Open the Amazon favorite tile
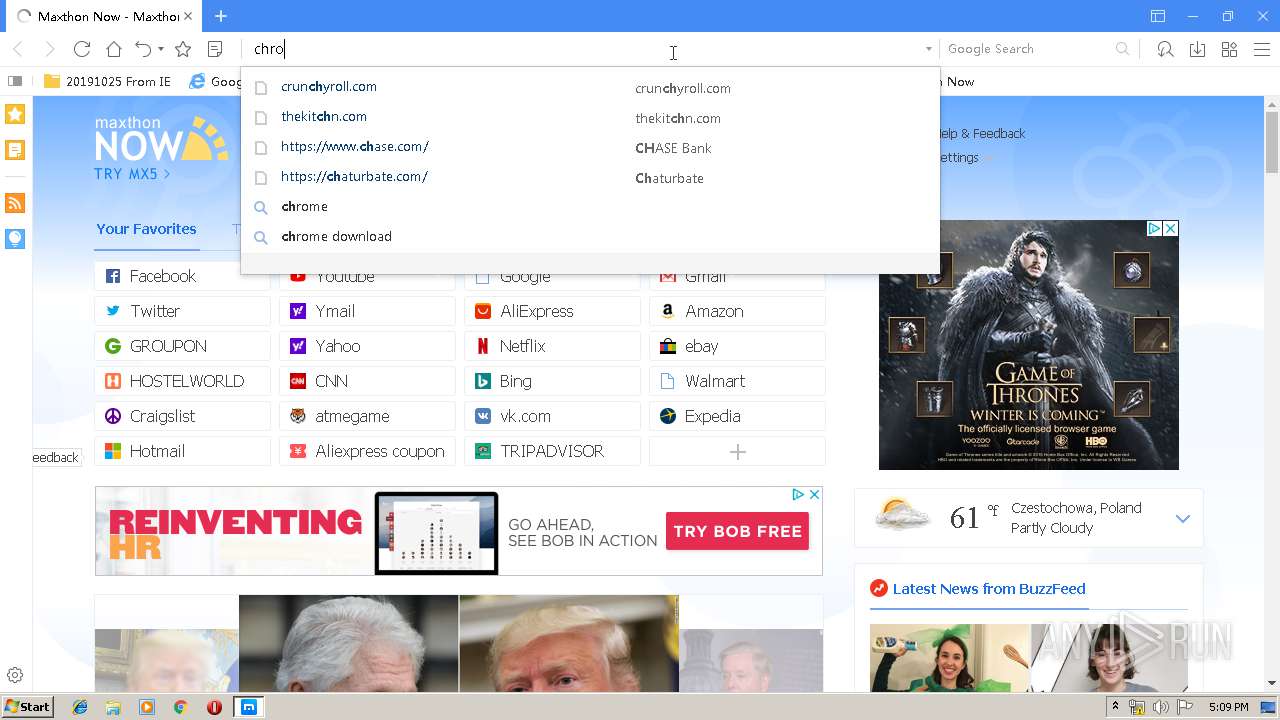The image size is (1280, 720). [737, 311]
